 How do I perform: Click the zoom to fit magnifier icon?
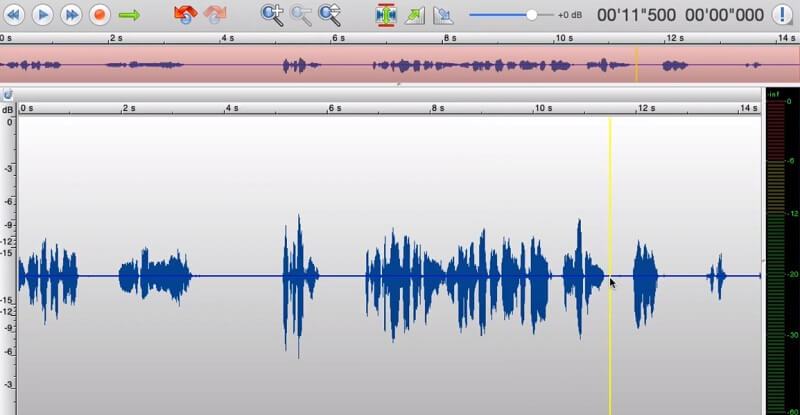click(329, 15)
